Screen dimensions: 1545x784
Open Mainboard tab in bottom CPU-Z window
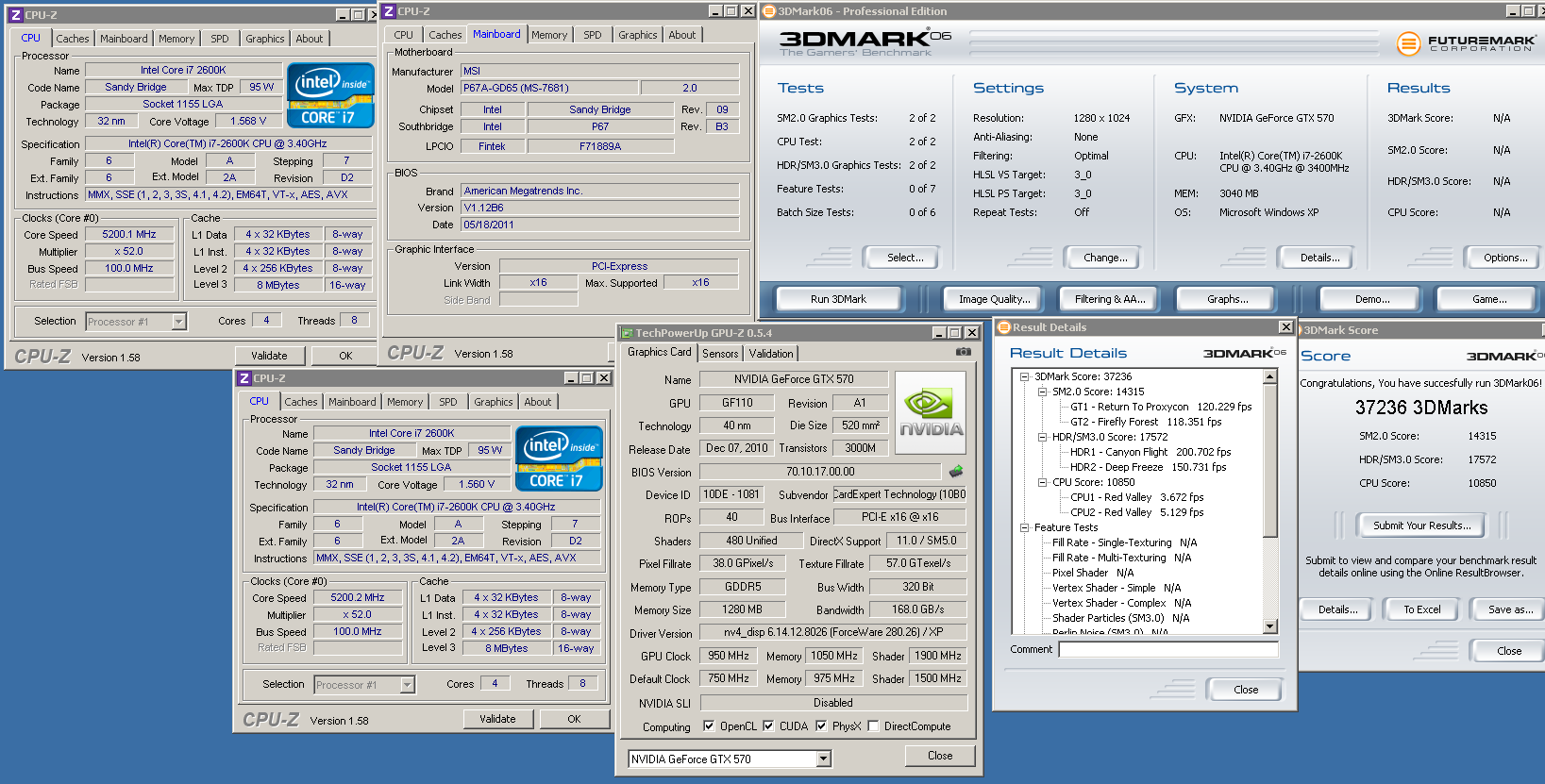point(352,402)
